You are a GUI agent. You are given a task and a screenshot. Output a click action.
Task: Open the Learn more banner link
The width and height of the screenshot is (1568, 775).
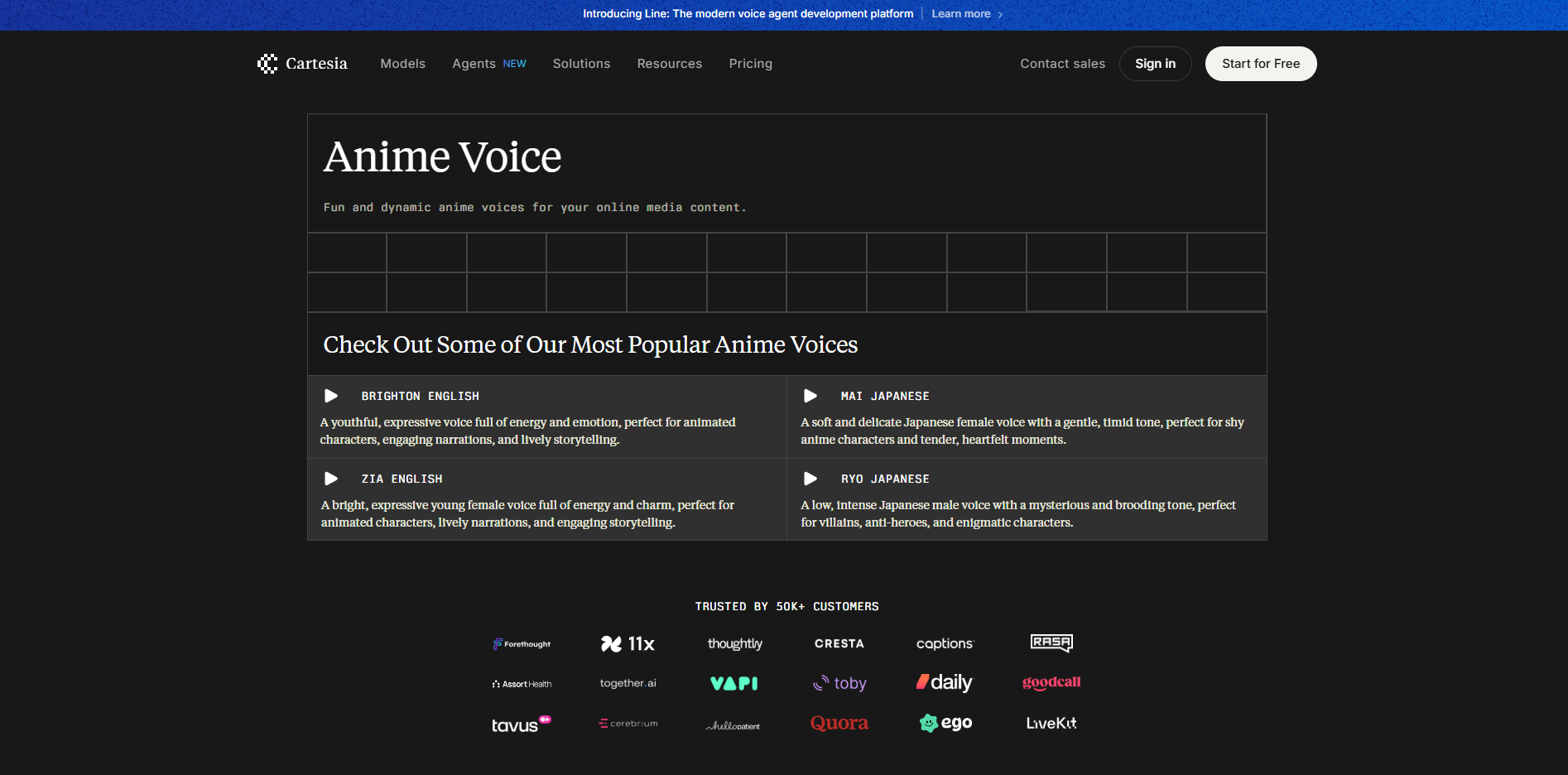tap(960, 13)
